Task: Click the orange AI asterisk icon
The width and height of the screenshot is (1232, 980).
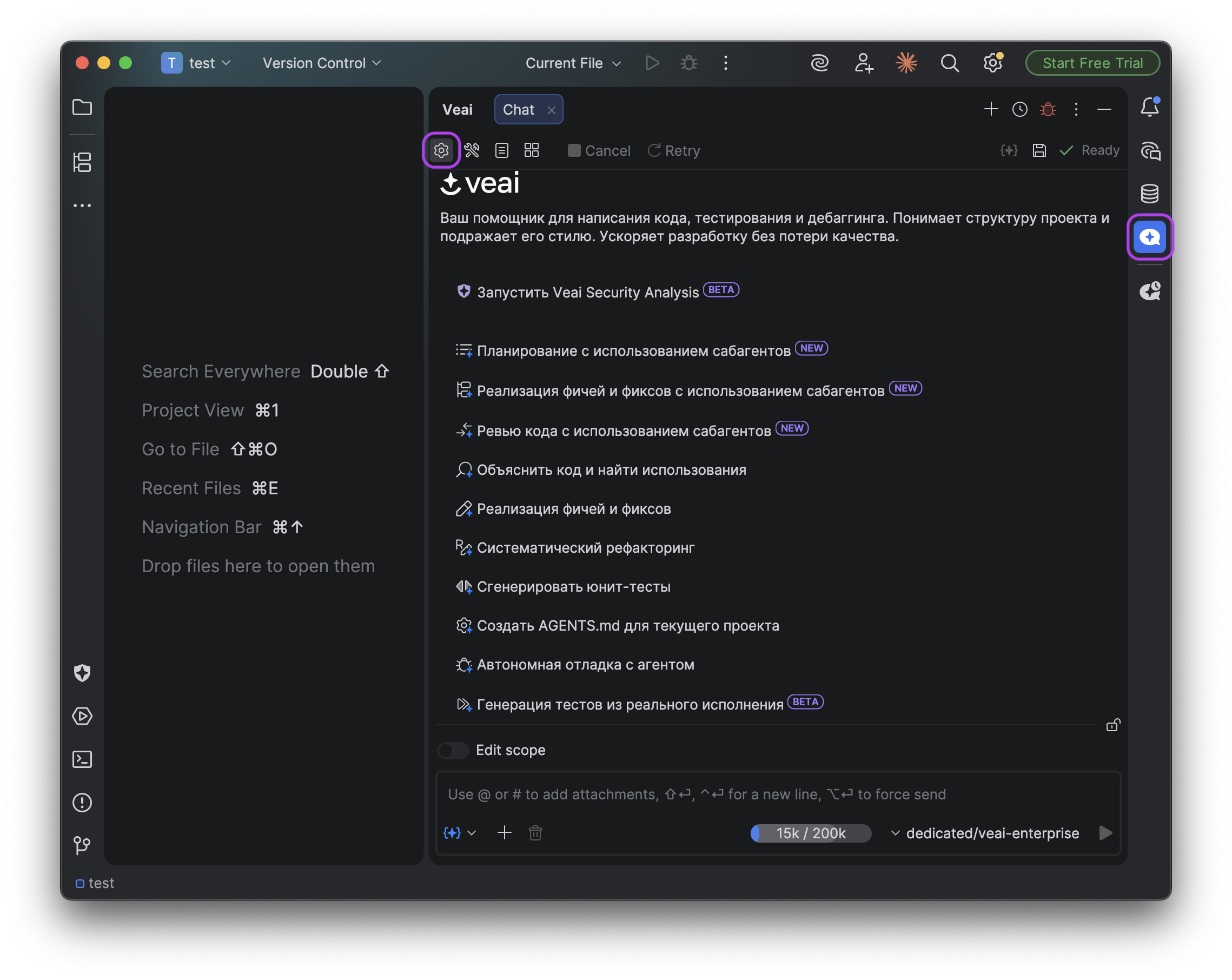Action: click(906, 63)
